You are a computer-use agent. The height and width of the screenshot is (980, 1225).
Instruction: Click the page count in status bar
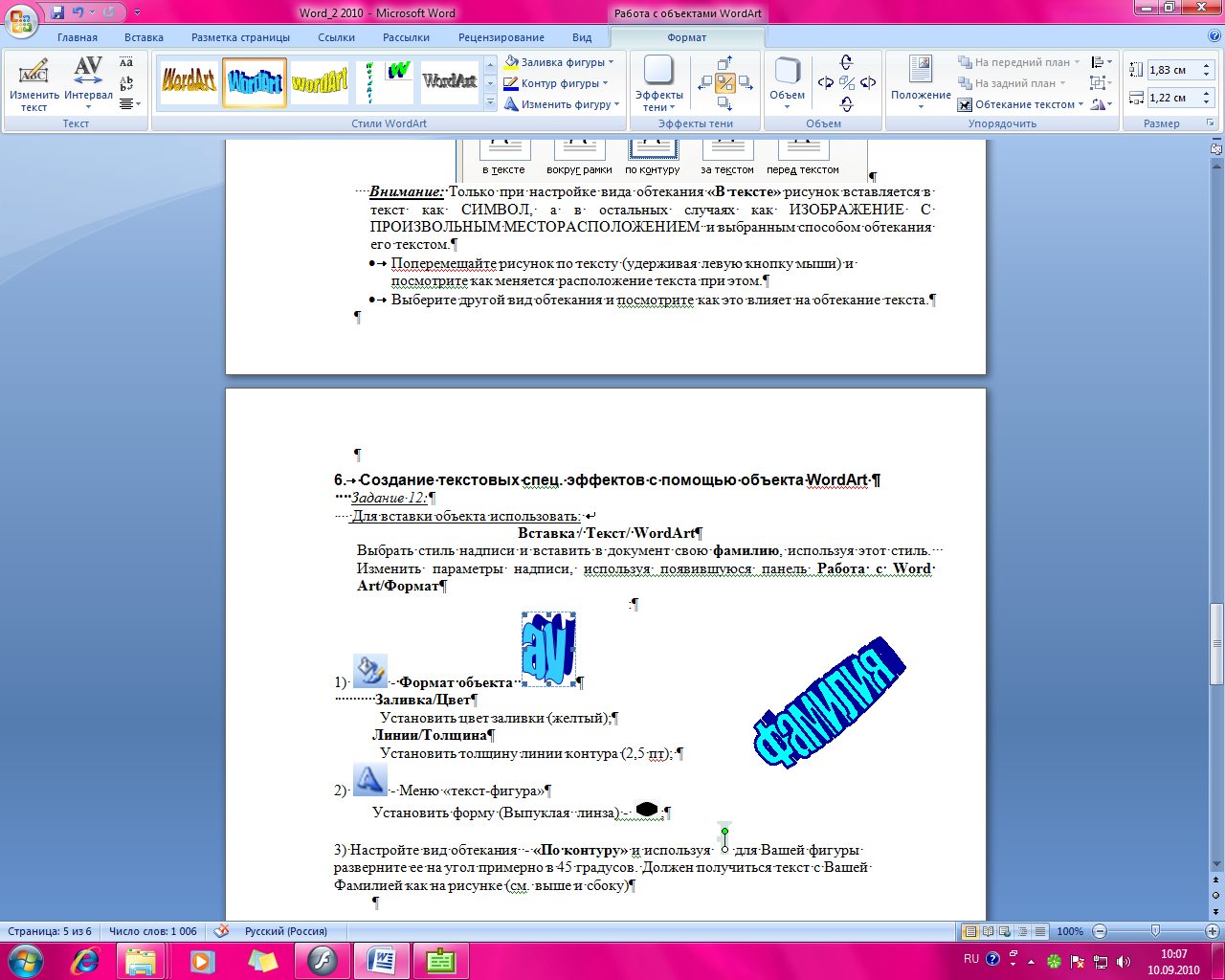coord(50,931)
